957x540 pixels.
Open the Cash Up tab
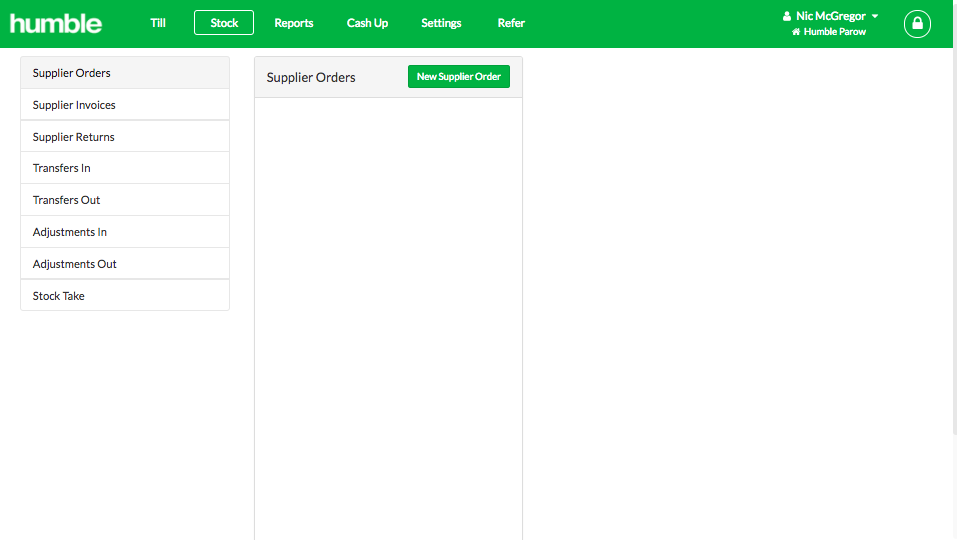coord(367,23)
